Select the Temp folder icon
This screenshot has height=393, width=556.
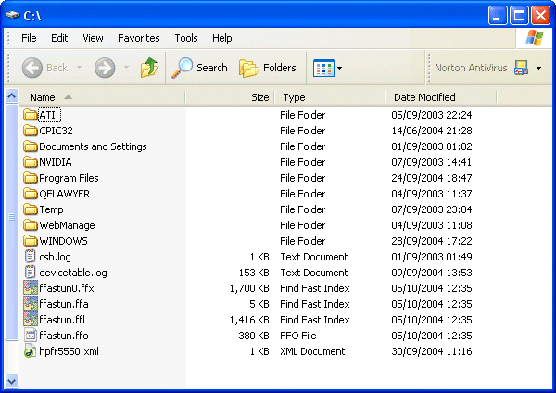pyautogui.click(x=30, y=209)
